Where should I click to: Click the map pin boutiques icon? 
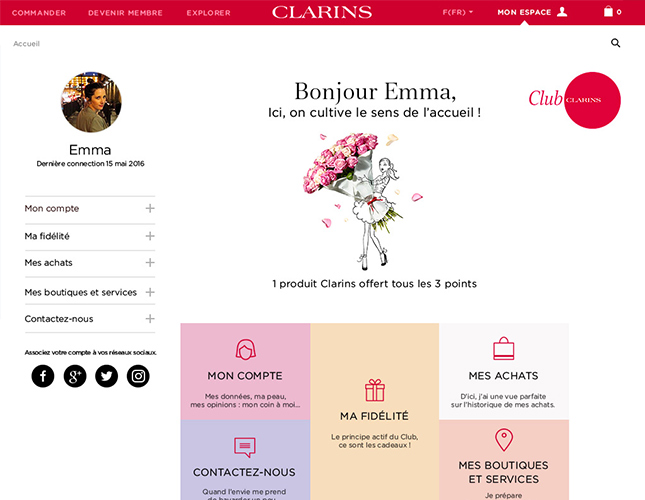[504, 440]
